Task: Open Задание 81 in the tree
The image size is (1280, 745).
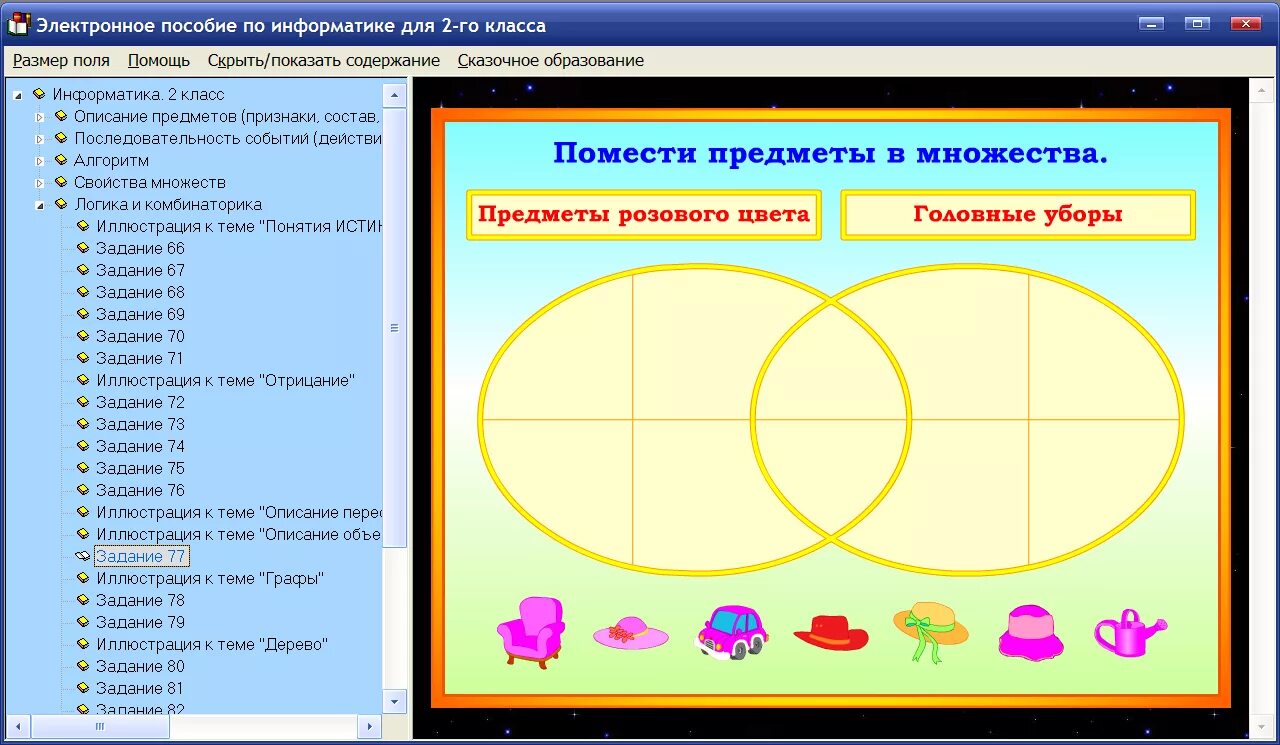Action: pyautogui.click(x=140, y=688)
